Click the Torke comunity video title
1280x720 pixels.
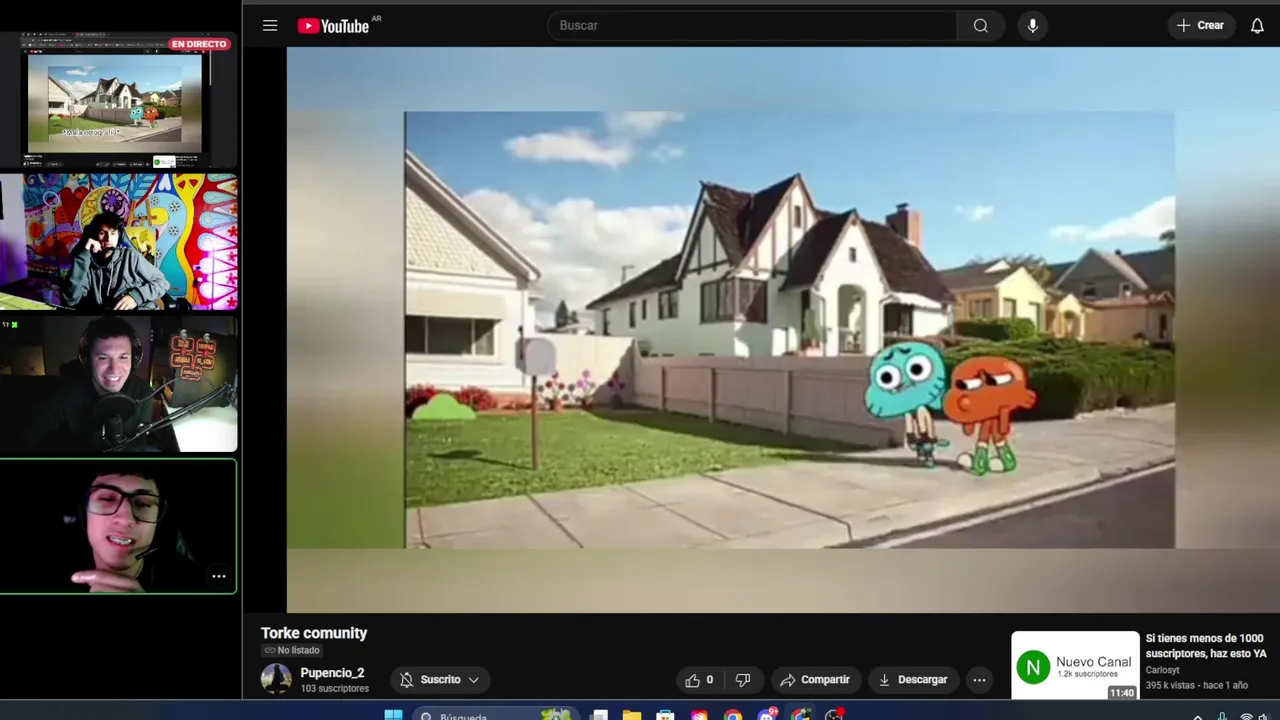(314, 633)
